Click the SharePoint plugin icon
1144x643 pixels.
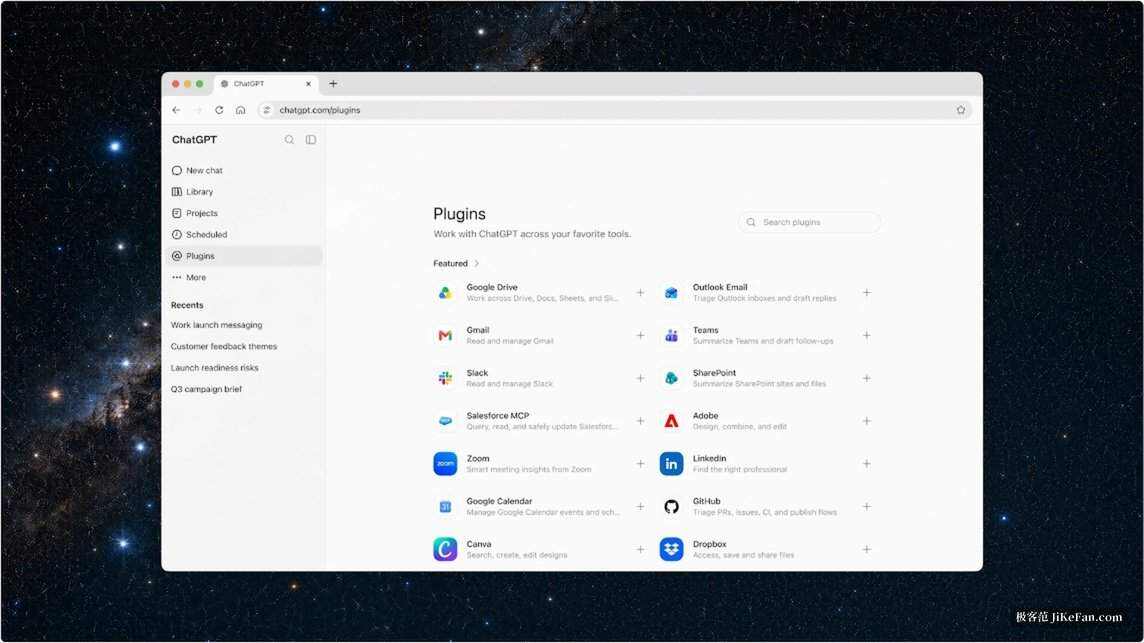671,378
